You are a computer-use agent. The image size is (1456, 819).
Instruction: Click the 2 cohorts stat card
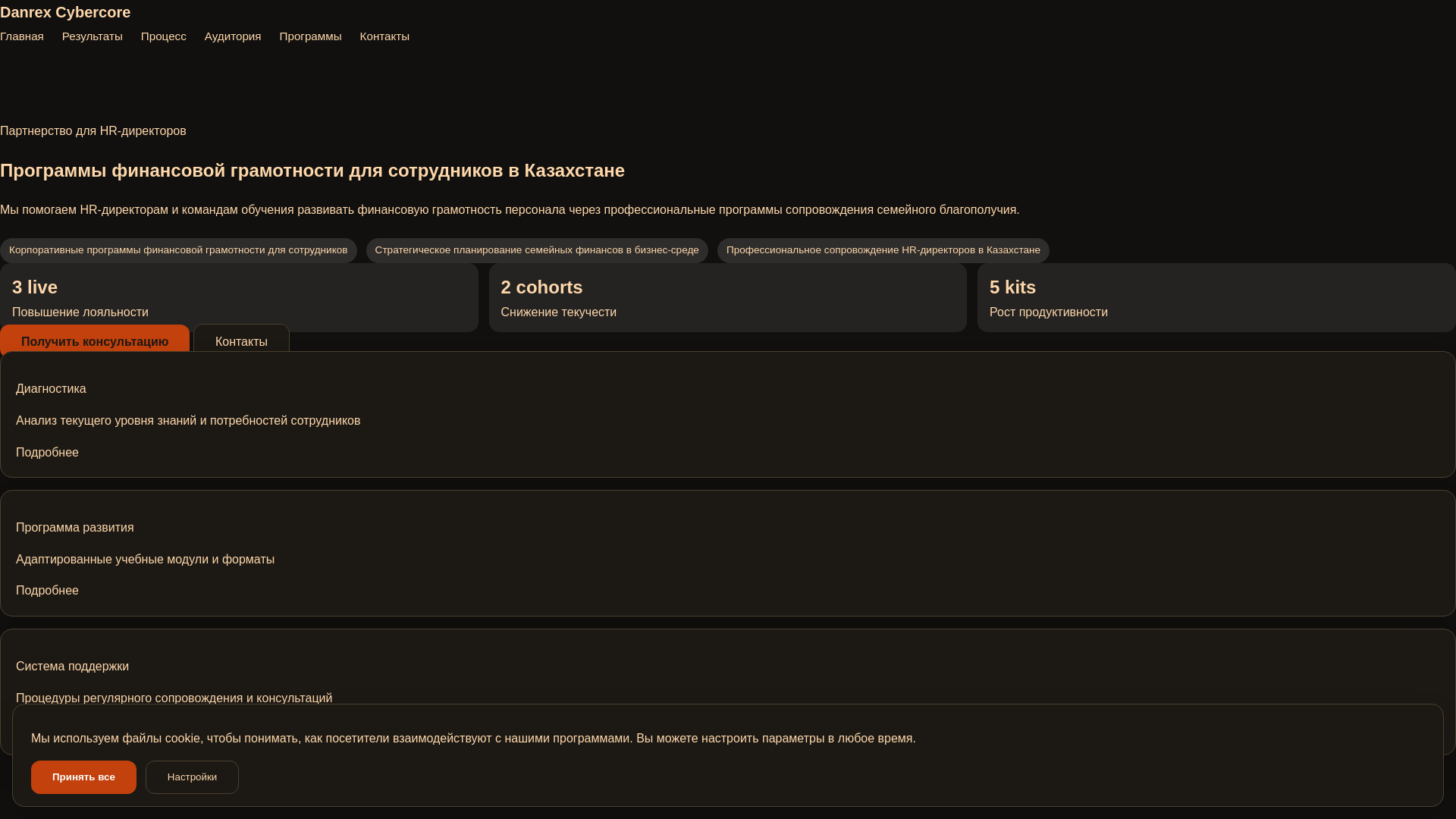[x=728, y=297]
